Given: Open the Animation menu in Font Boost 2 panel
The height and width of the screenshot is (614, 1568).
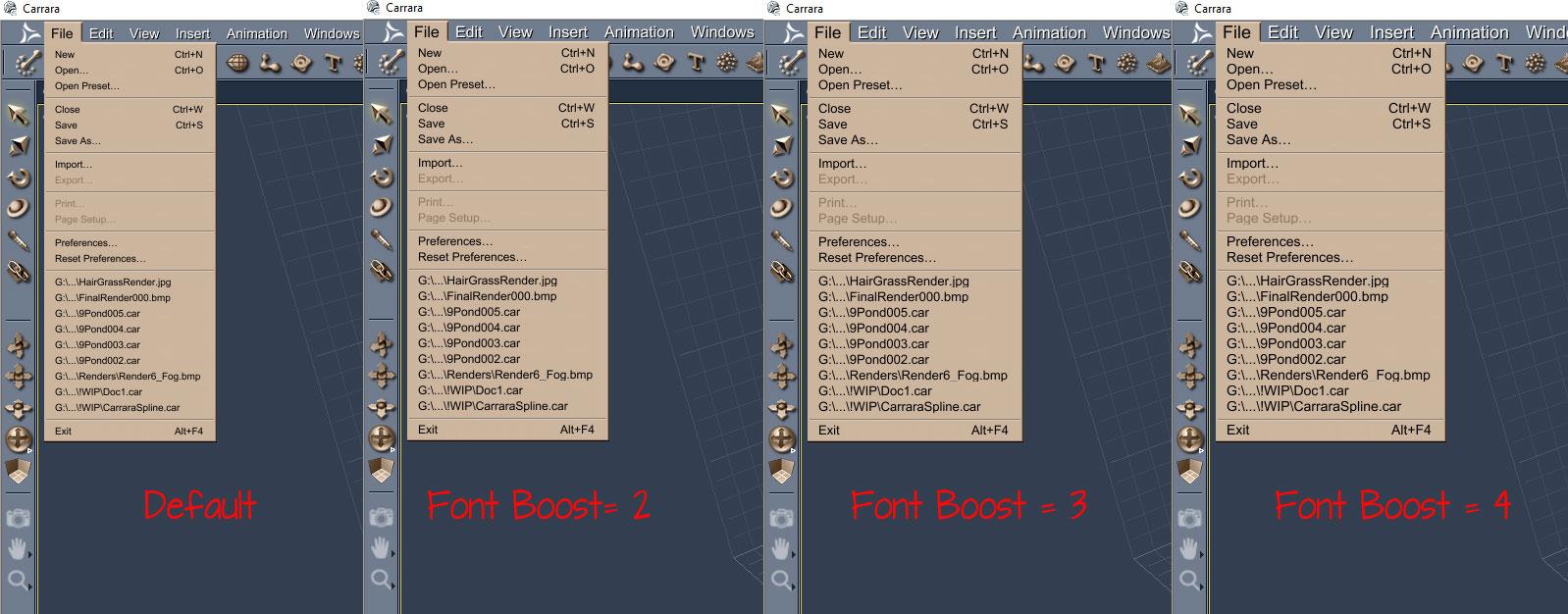Looking at the screenshot, I should (639, 32).
